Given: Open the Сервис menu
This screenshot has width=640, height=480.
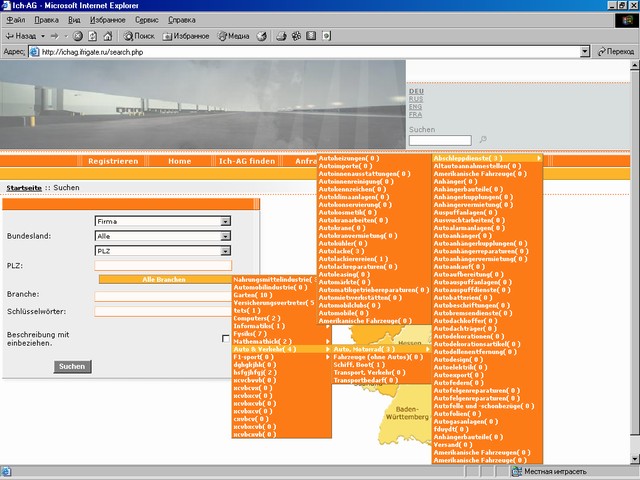Looking at the screenshot, I should click(x=147, y=20).
